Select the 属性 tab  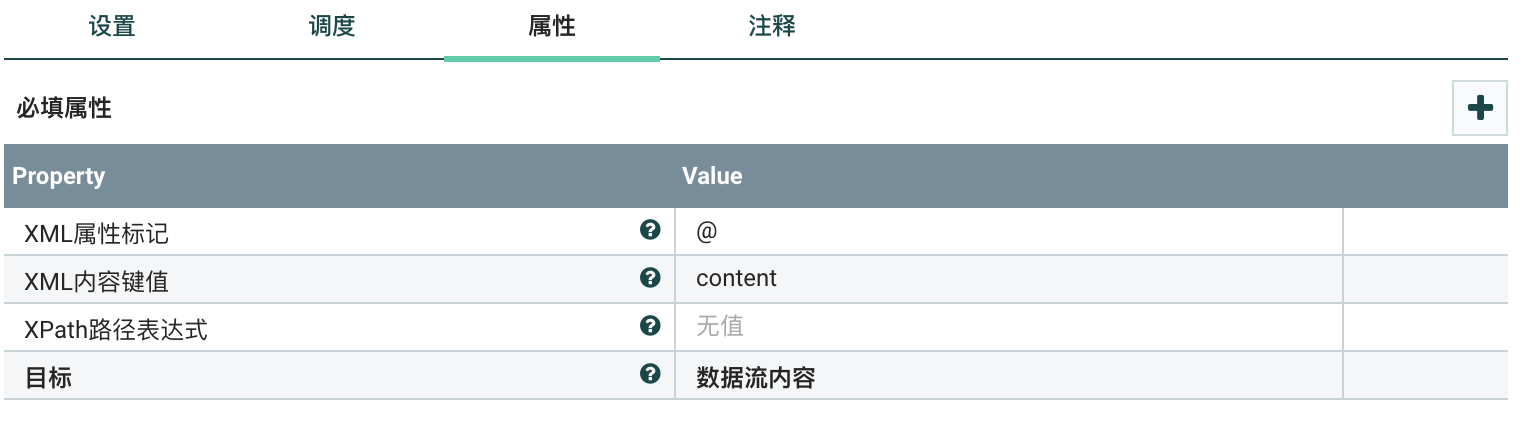(x=552, y=27)
